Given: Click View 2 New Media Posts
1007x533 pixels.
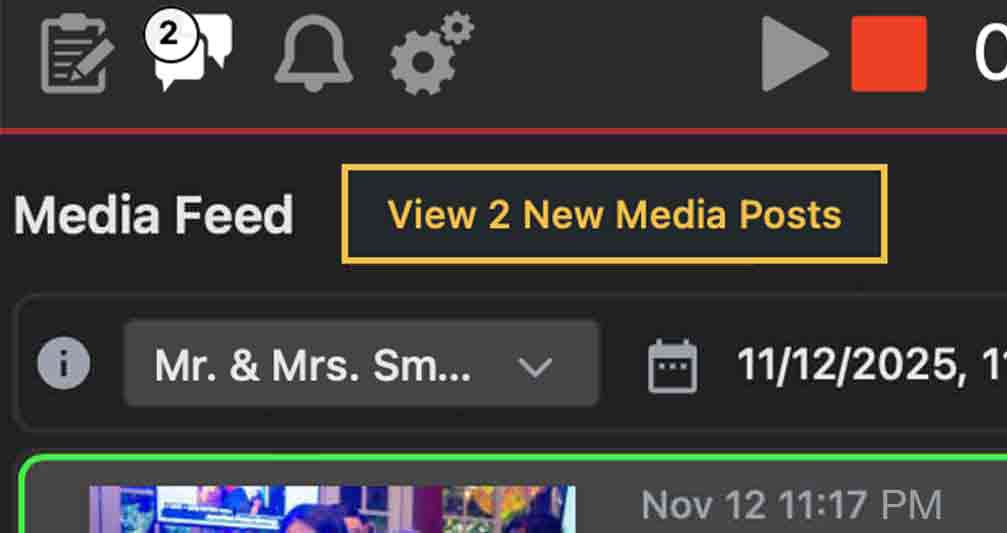Looking at the screenshot, I should click(614, 214).
